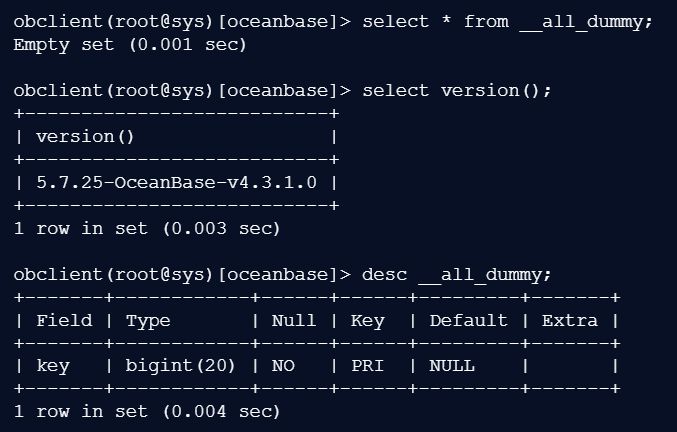This screenshot has width=677, height=432.
Task: Click the 'NO' value in Null column
Action: [x=283, y=366]
